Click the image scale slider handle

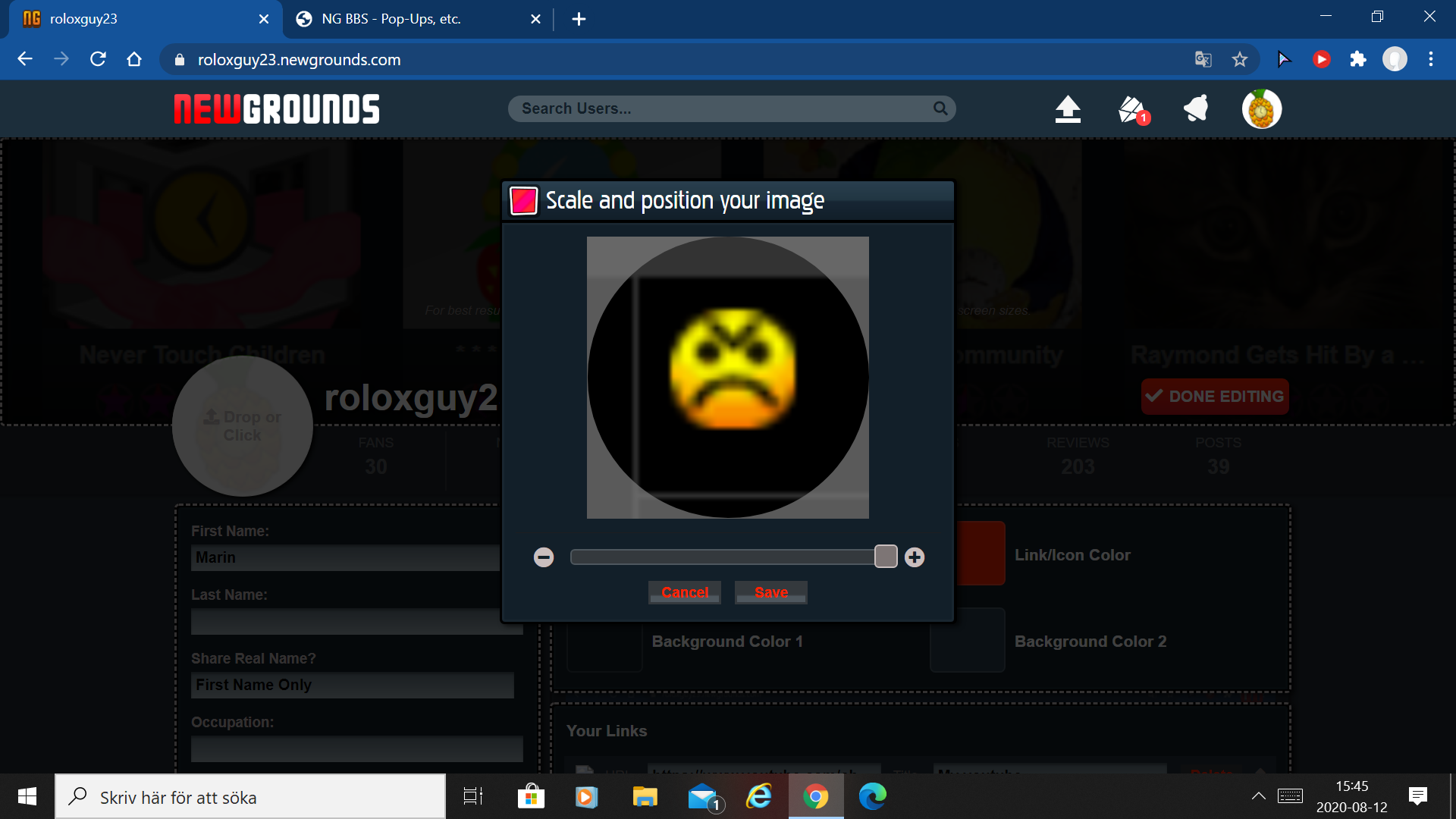(886, 557)
